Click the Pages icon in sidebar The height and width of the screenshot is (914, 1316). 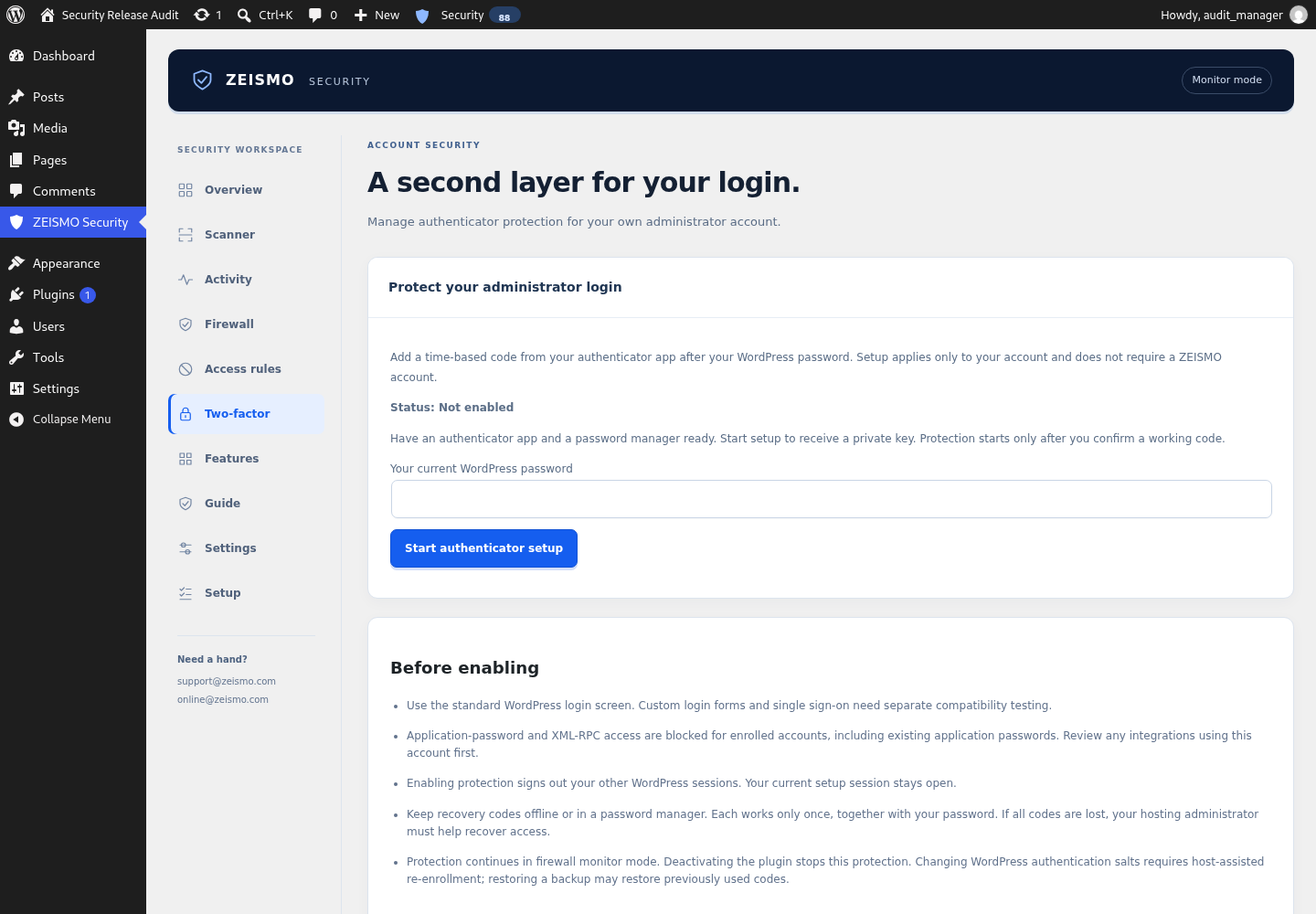point(16,160)
